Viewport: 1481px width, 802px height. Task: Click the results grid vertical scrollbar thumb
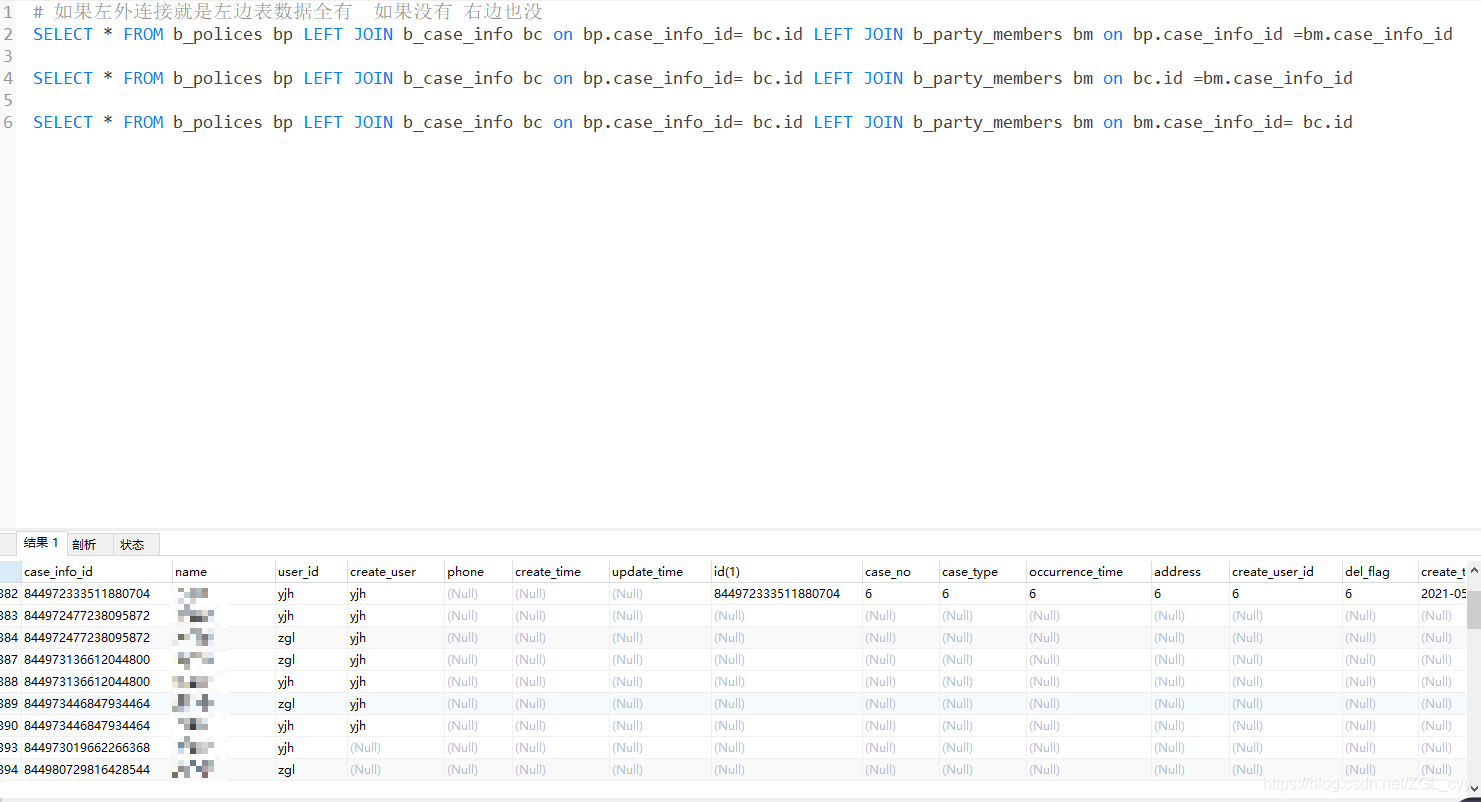pyautogui.click(x=1473, y=609)
